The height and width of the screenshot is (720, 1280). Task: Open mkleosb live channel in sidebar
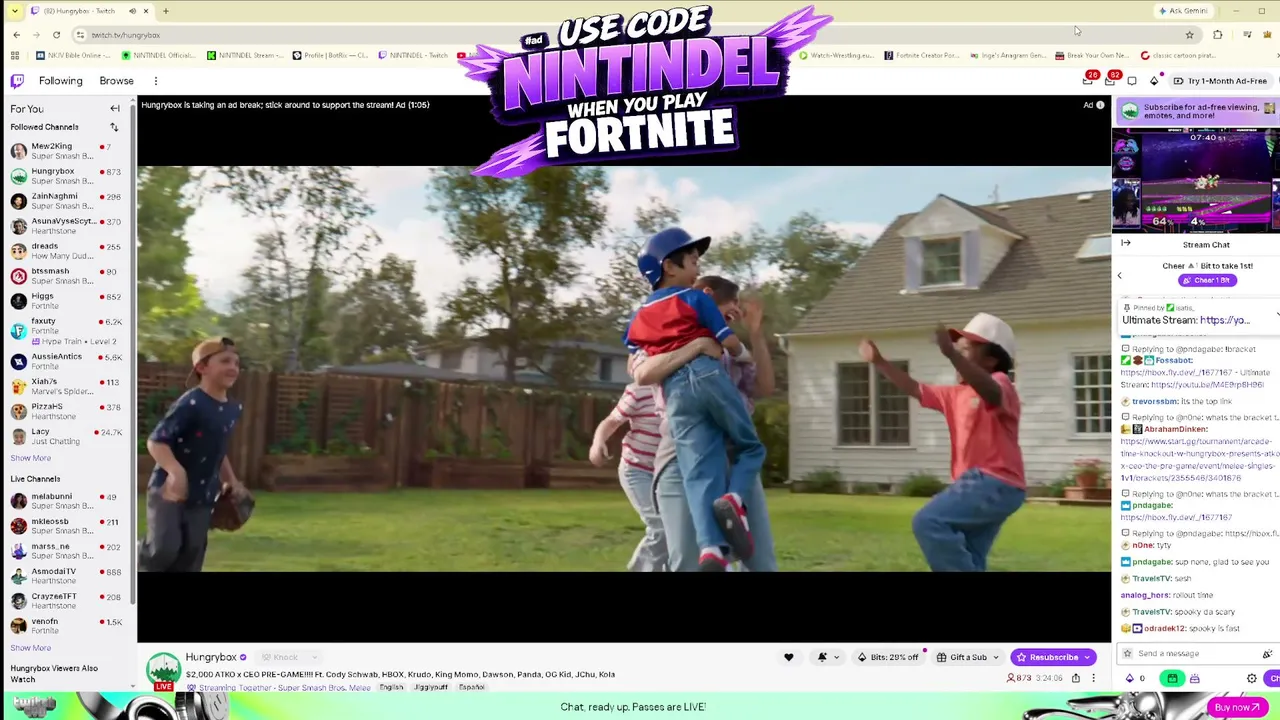[x=66, y=526]
